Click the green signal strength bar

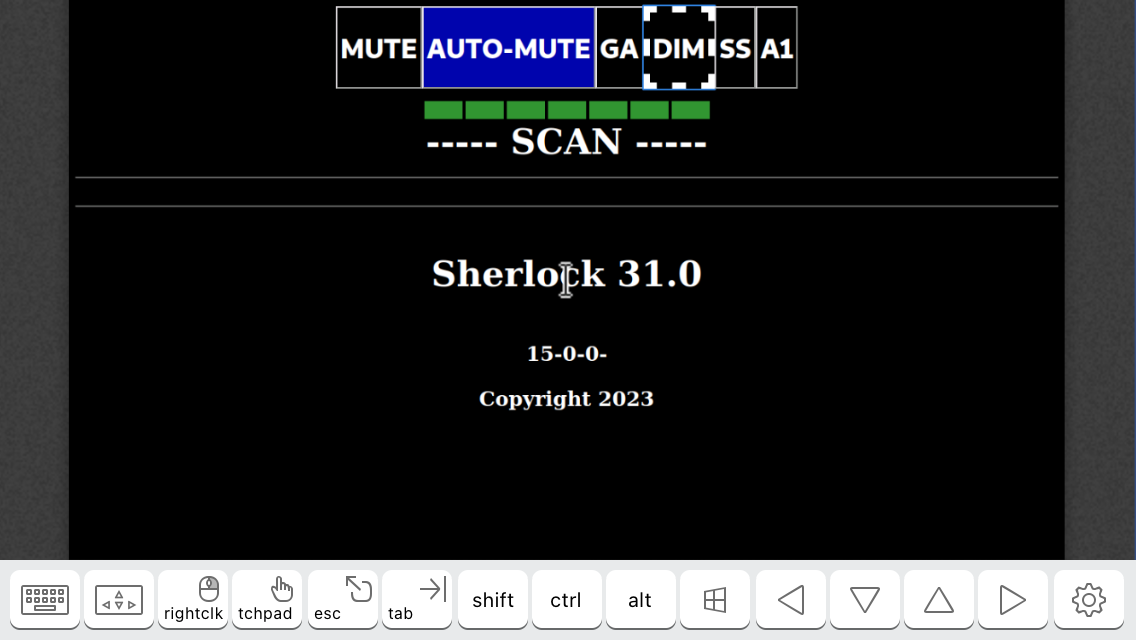point(566,110)
